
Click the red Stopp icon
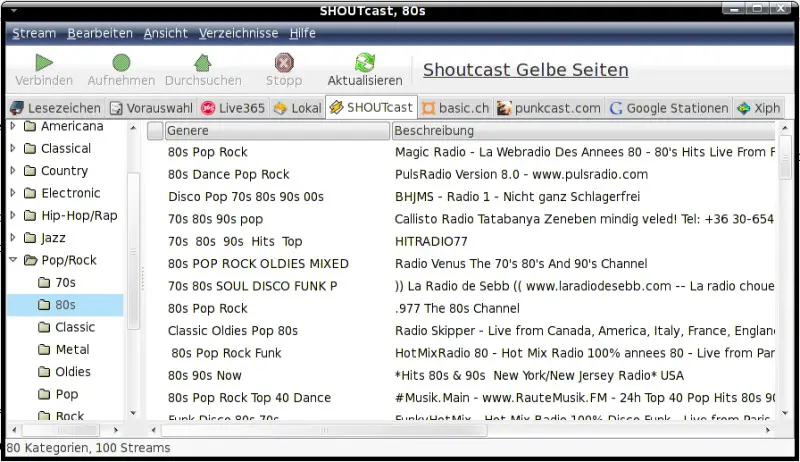284,63
